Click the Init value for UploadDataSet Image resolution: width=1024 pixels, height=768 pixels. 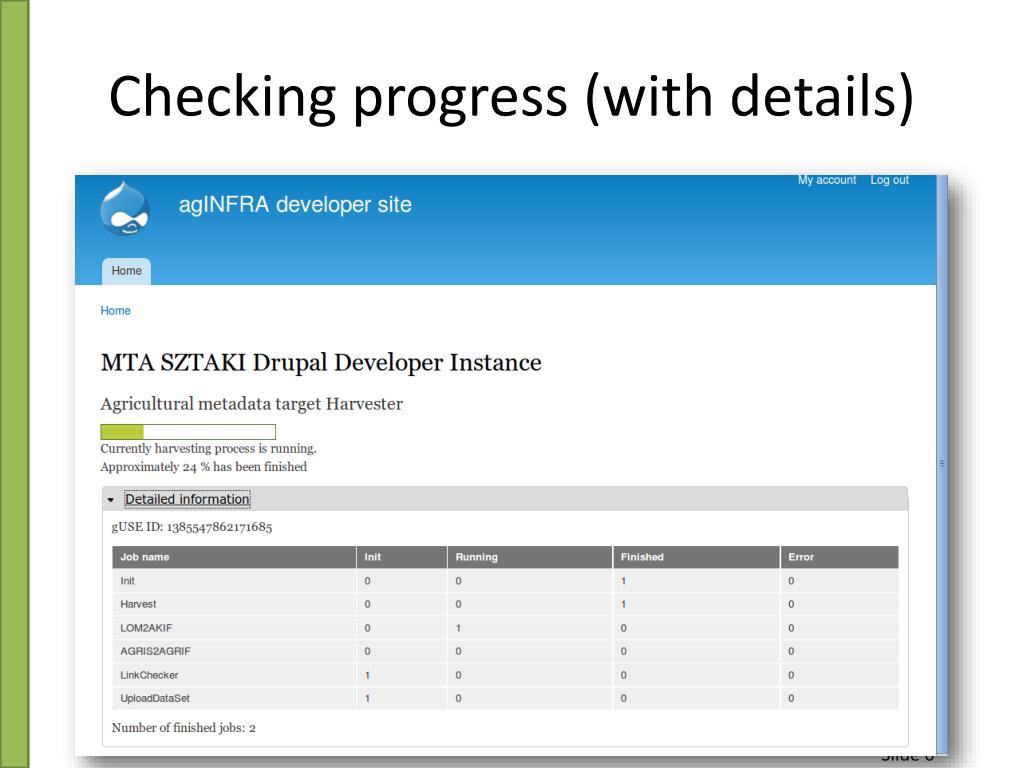[368, 699]
